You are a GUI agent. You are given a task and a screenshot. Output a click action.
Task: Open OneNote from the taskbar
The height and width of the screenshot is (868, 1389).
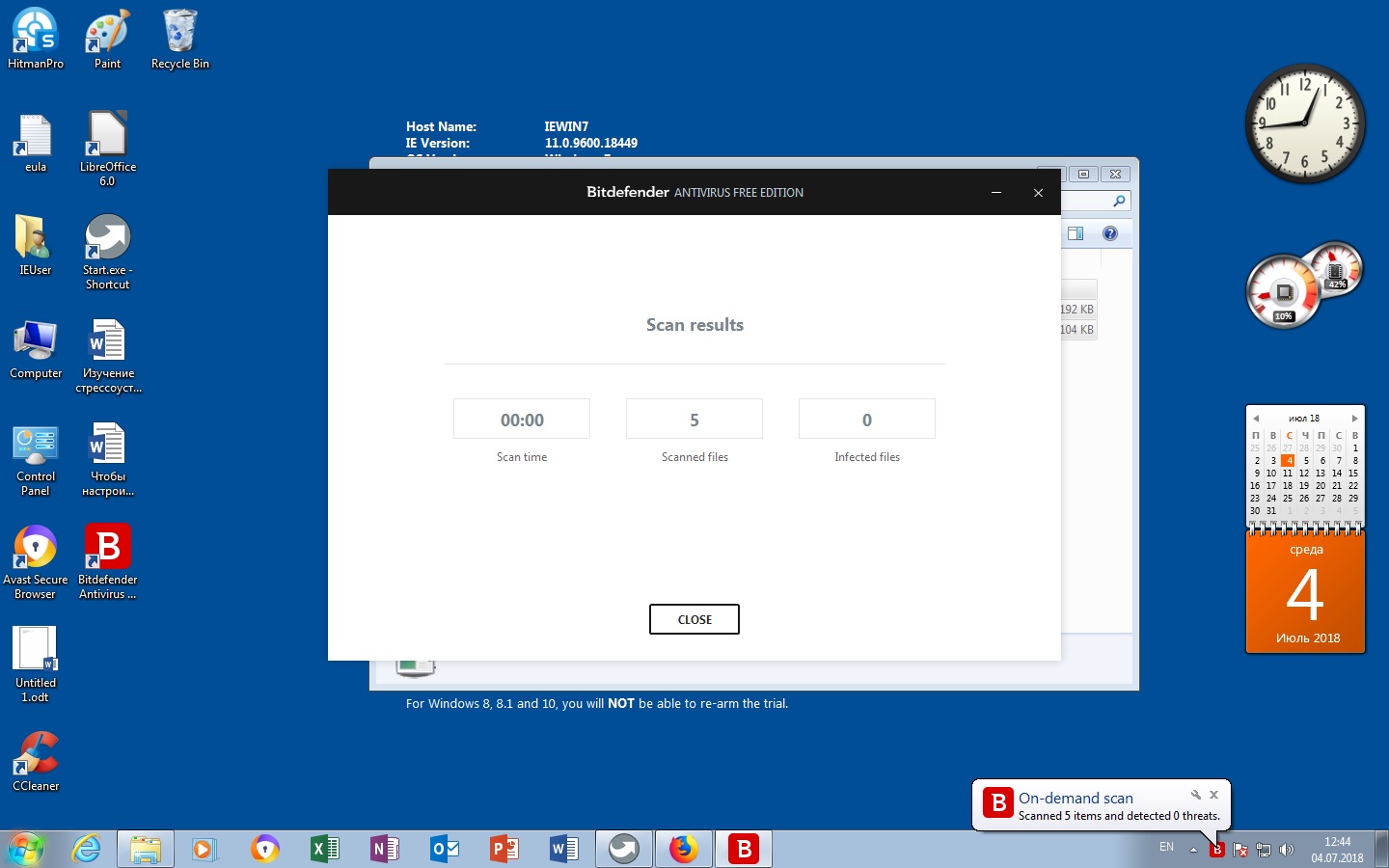[x=384, y=849]
